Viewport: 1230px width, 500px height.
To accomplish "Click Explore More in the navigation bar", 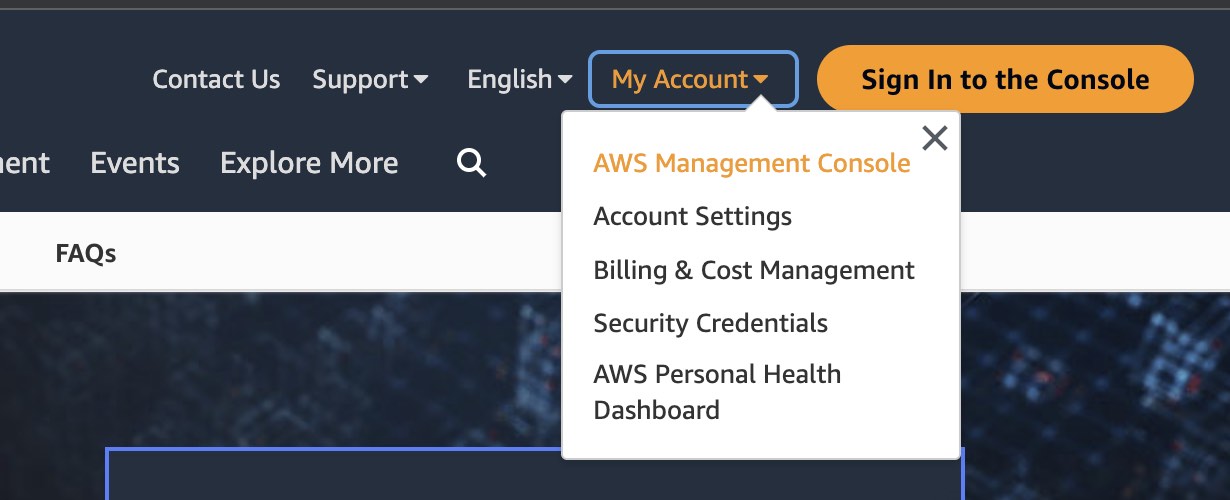I will pos(309,163).
